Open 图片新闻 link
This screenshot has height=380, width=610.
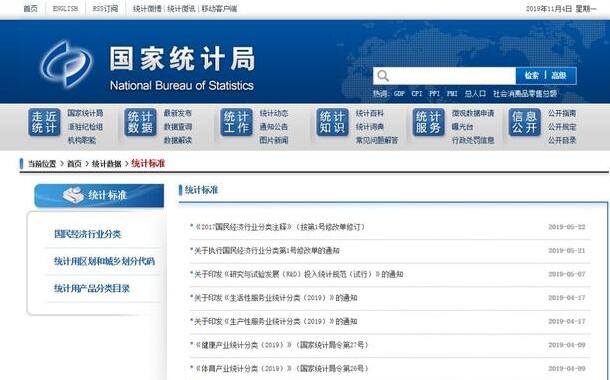point(274,140)
